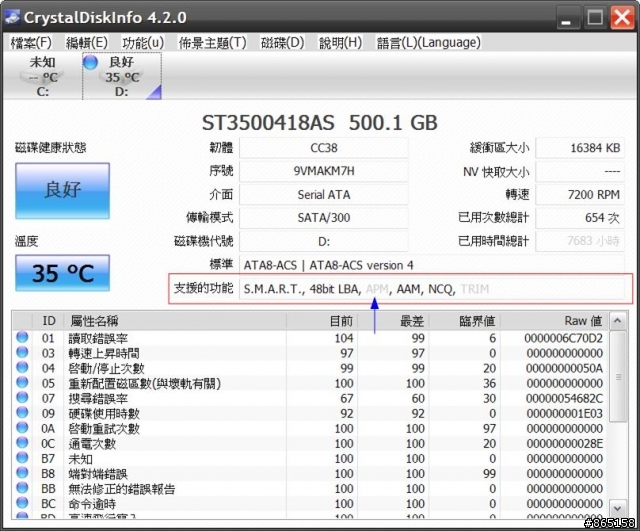Click status dot for attribute 0C 通電次數
The height and width of the screenshot is (531, 640).
[x=22, y=443]
